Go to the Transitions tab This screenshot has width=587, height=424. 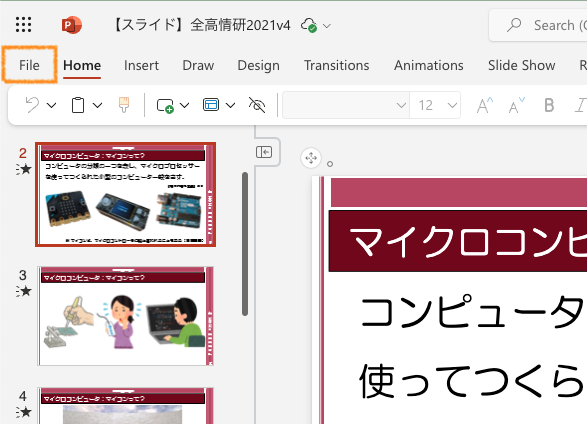pos(336,65)
